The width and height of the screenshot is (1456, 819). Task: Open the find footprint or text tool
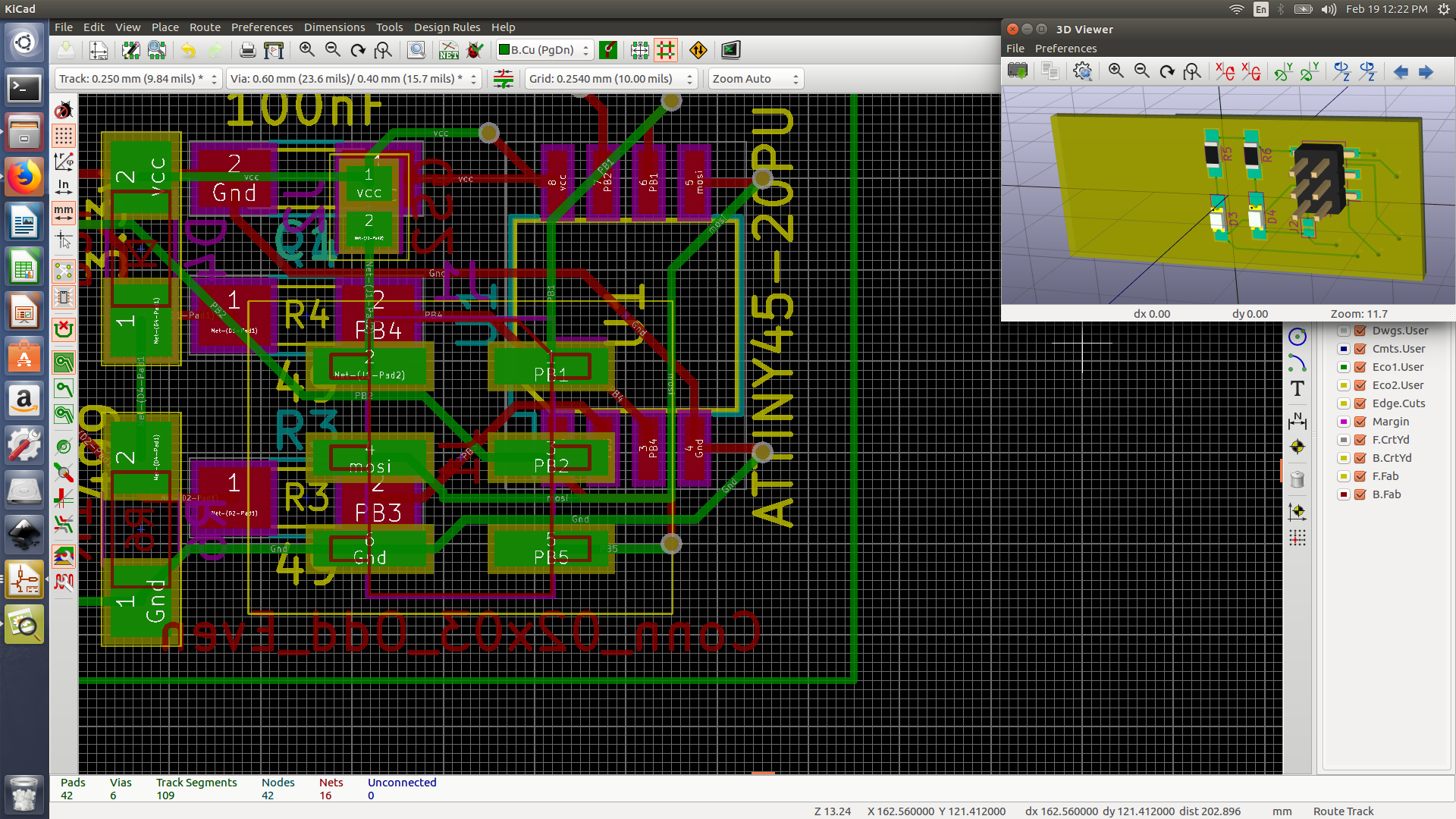416,50
